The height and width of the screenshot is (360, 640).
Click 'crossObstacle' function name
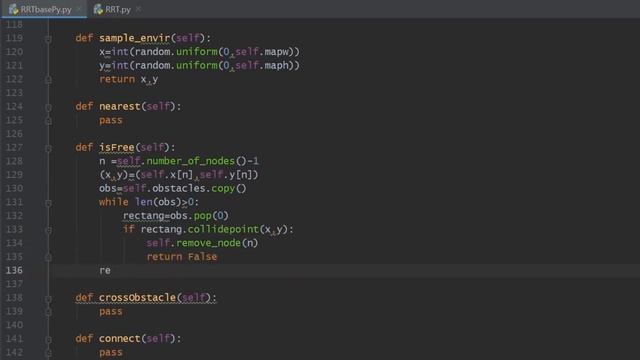[137, 298]
